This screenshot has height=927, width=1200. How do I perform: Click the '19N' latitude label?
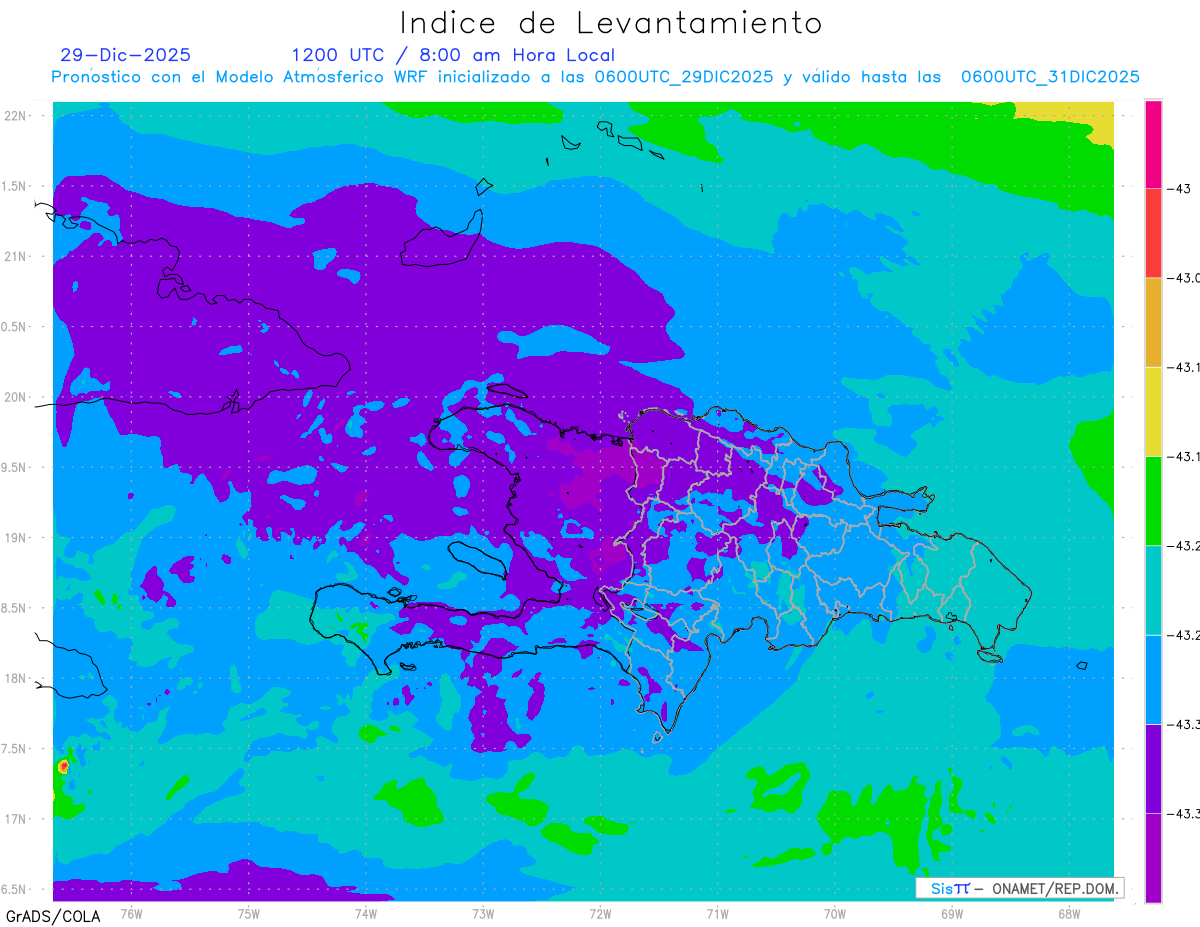click(x=16, y=537)
